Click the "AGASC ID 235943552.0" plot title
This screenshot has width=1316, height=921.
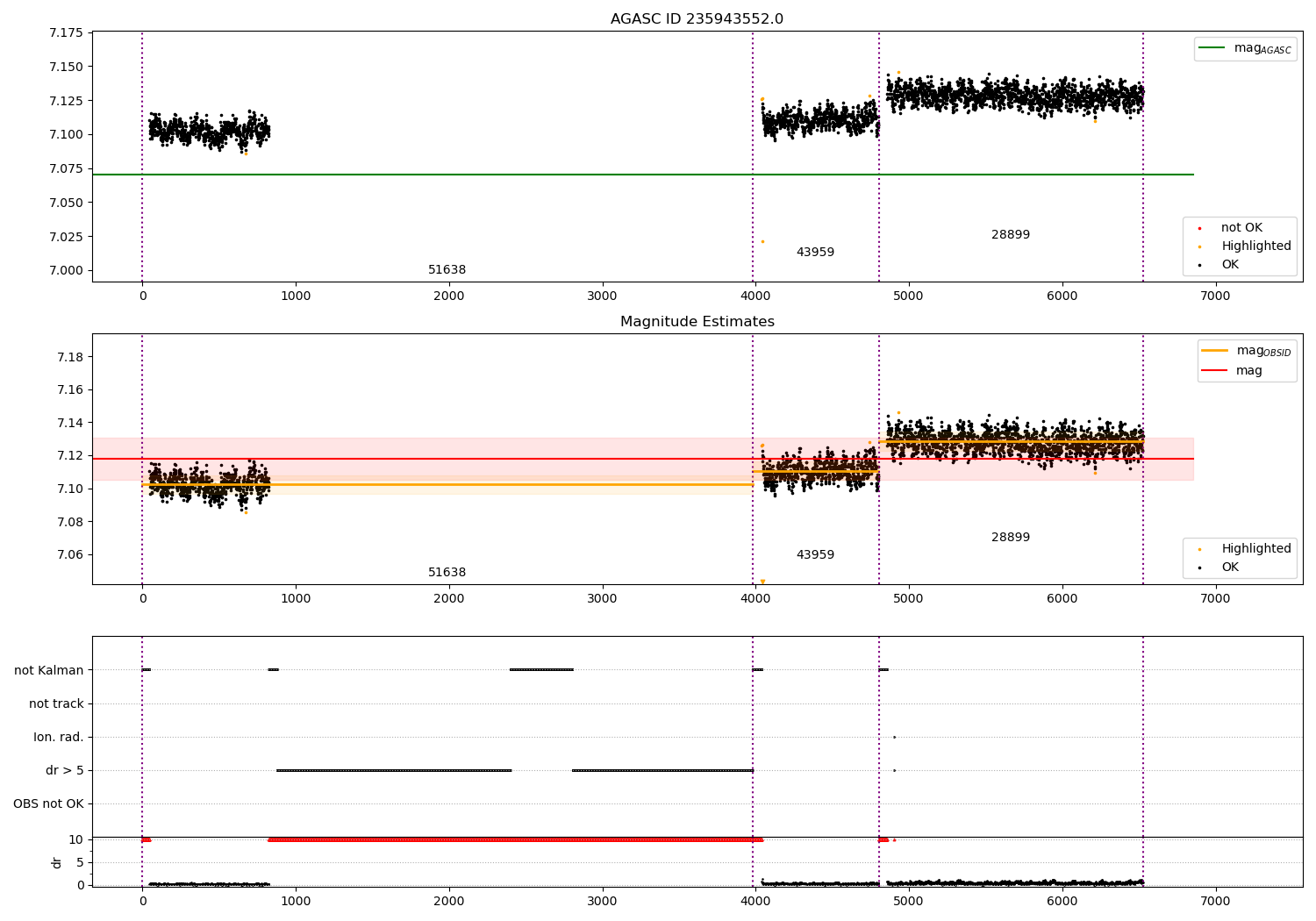[697, 19]
